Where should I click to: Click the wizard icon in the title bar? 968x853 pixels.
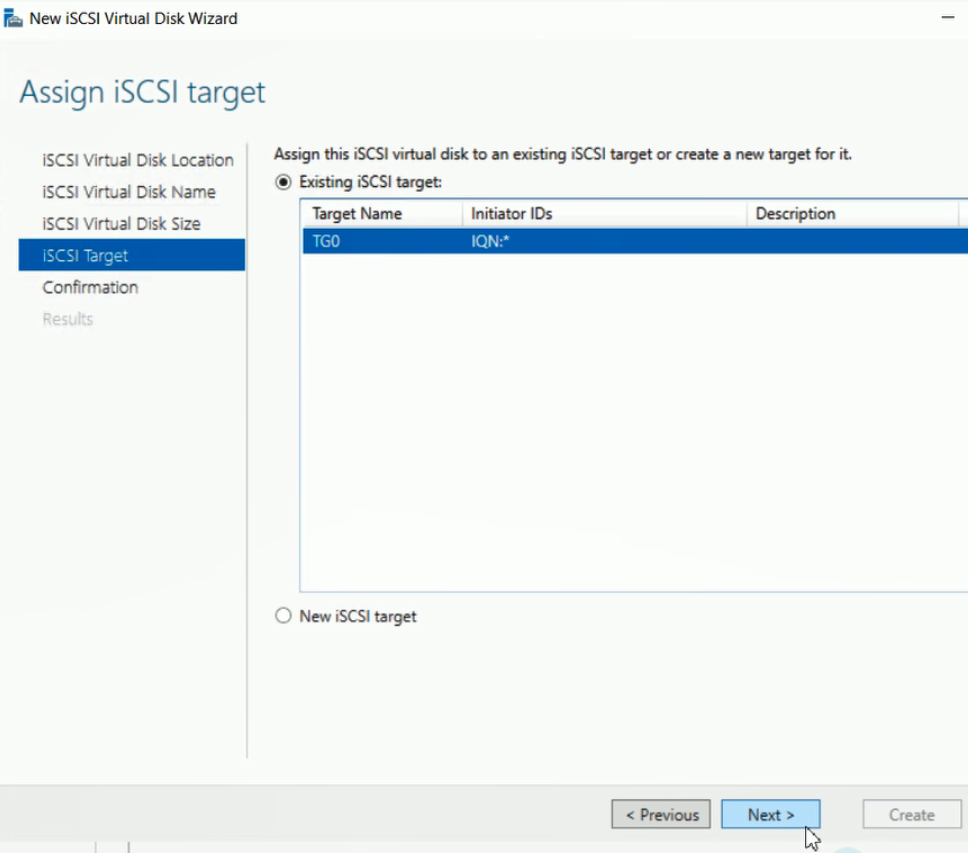tap(12, 19)
